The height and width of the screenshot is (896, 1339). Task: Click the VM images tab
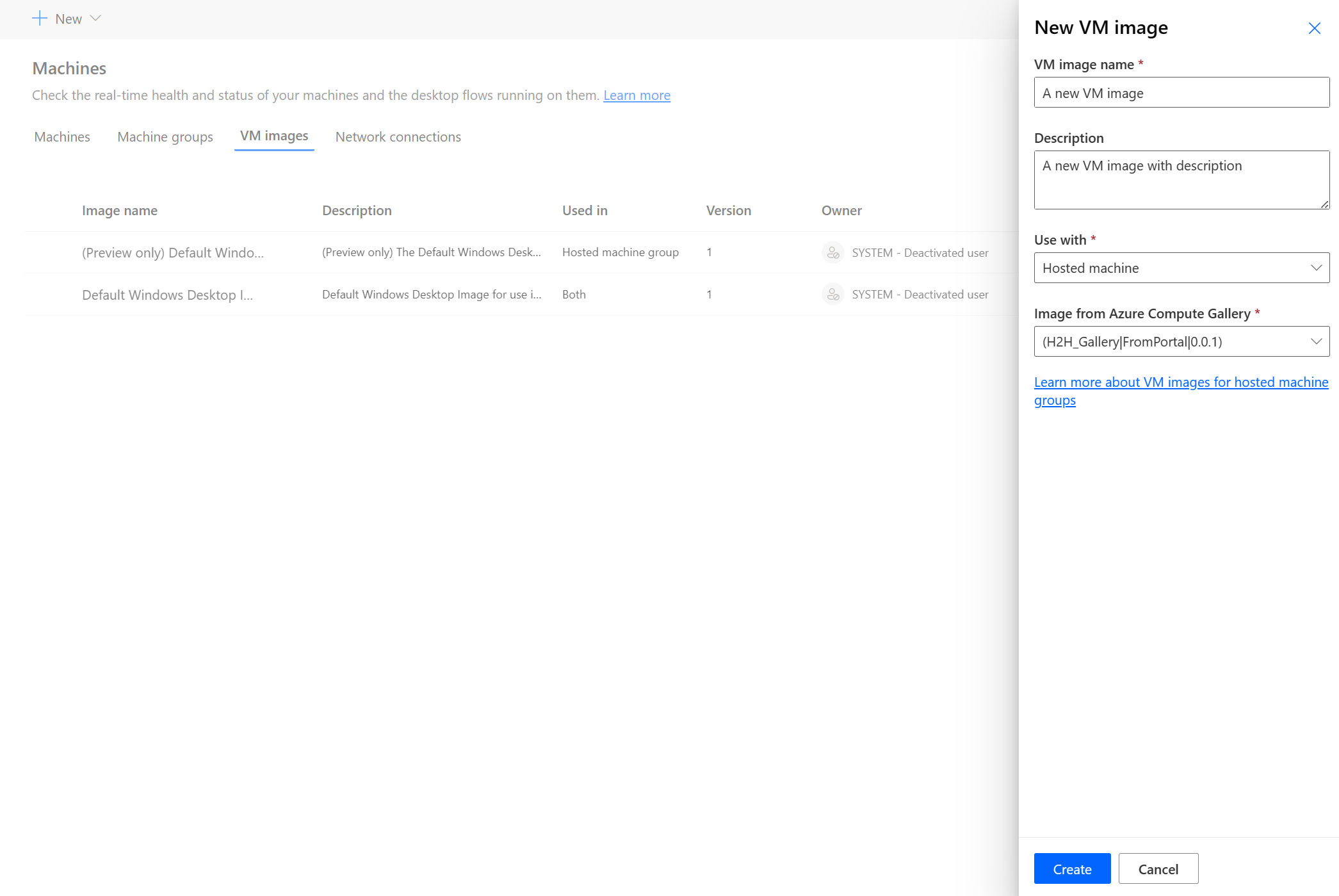(274, 136)
